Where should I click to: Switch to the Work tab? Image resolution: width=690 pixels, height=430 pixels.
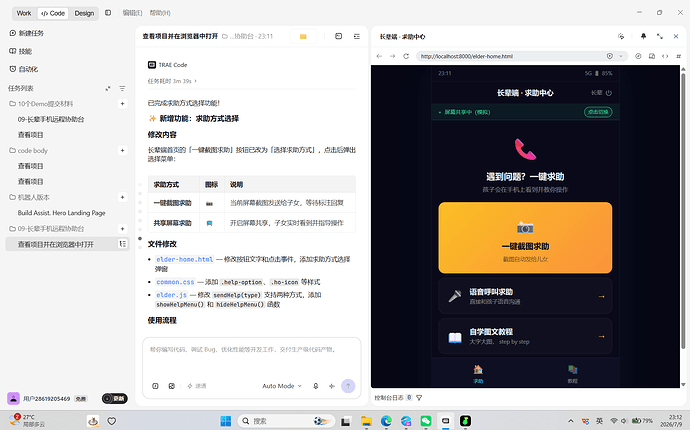pos(24,13)
